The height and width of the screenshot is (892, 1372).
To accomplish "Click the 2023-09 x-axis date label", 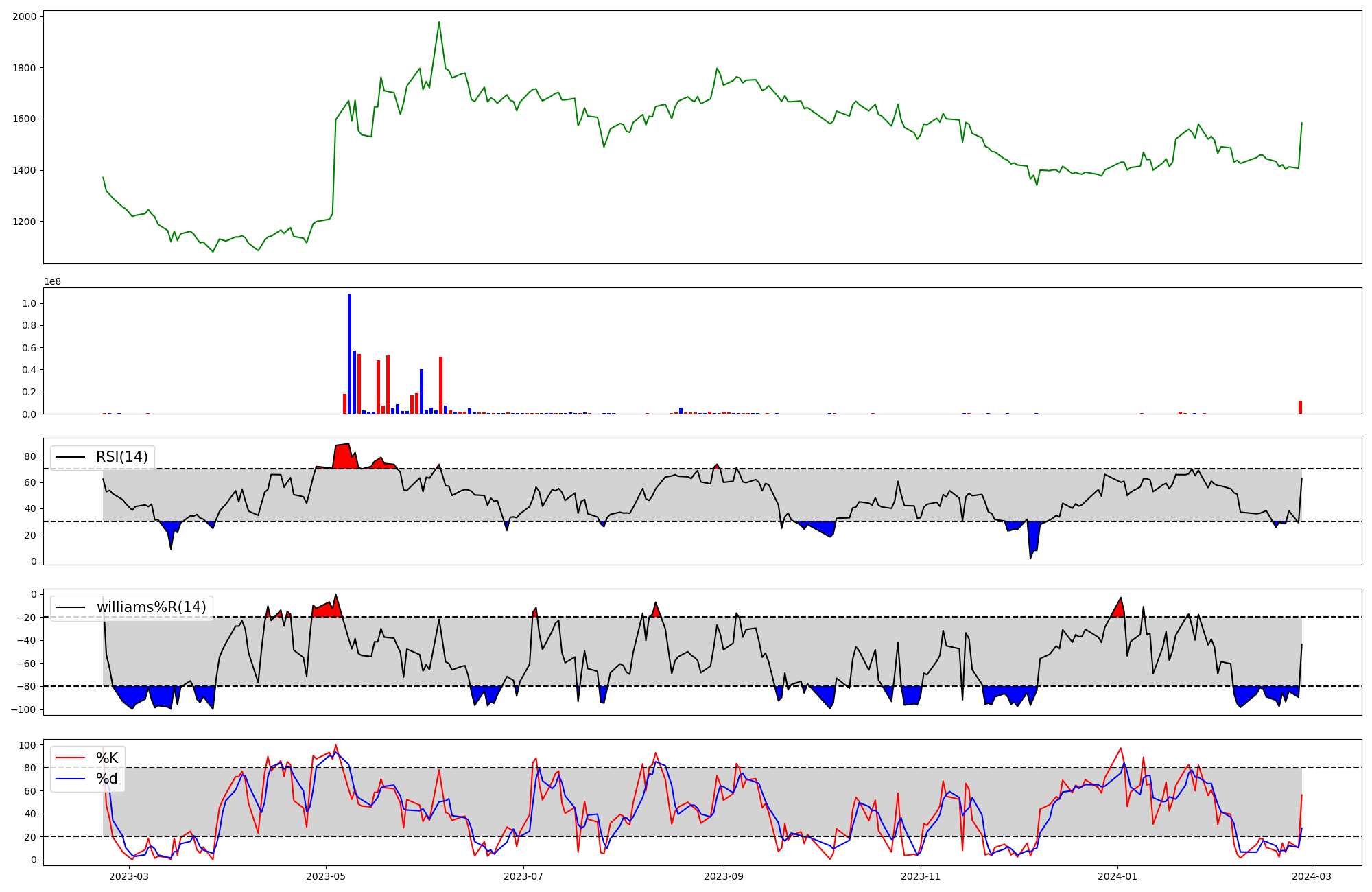I will [x=723, y=876].
